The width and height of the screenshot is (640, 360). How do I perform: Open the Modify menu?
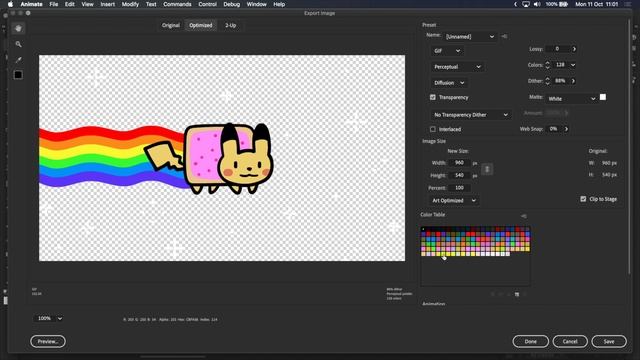point(130,4)
